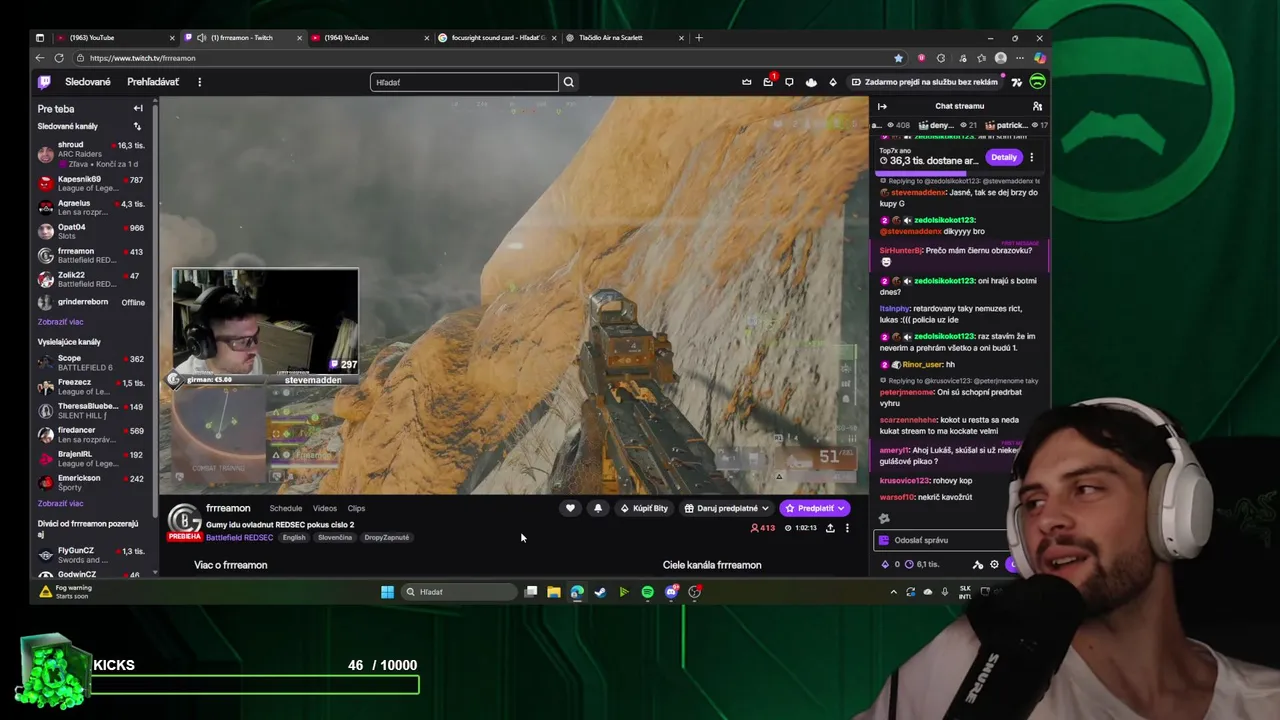Image resolution: width=1280 pixels, height=720 pixels.
Task: Open the whispers speech-bubble icon
Action: (789, 82)
